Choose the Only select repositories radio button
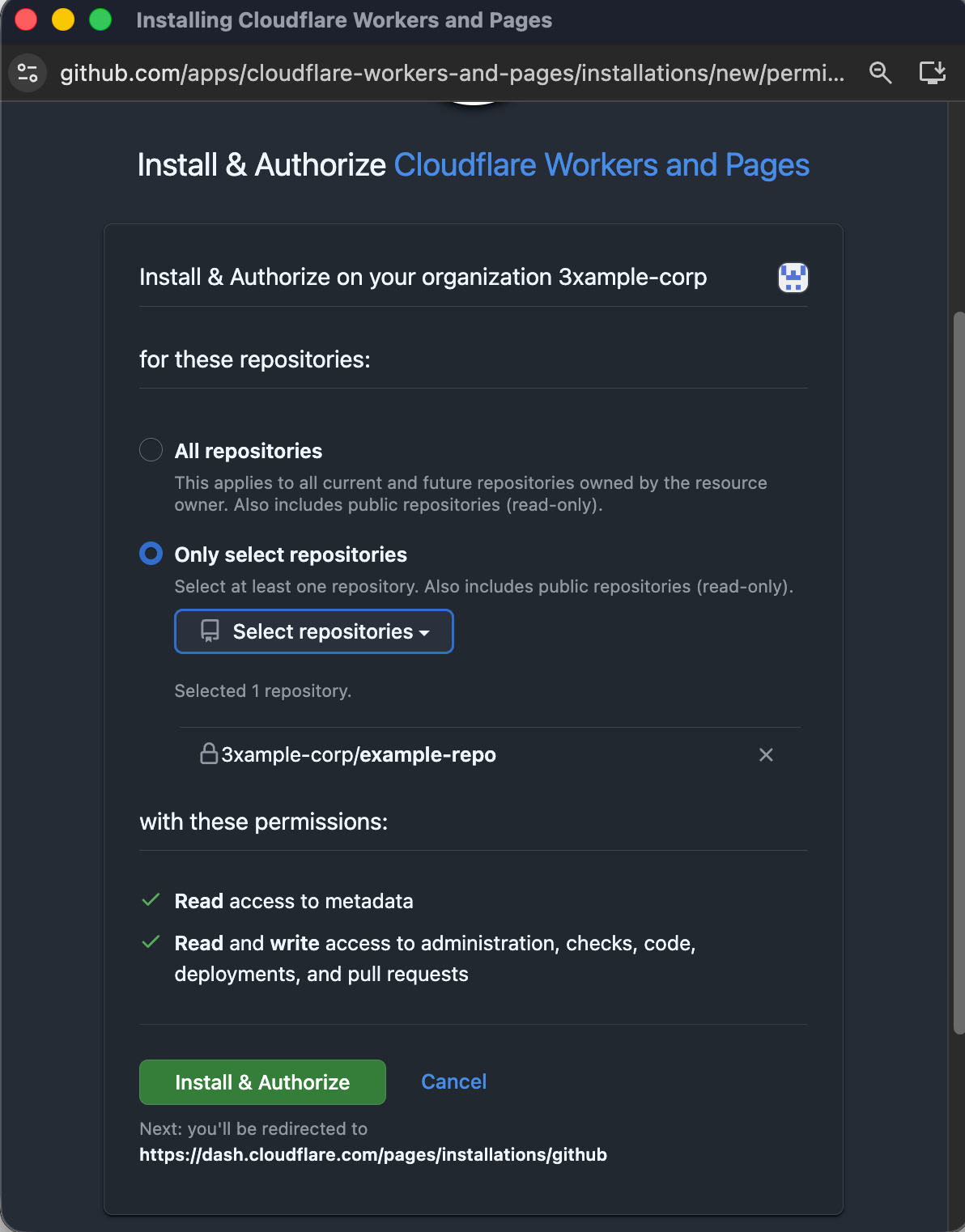 point(151,554)
